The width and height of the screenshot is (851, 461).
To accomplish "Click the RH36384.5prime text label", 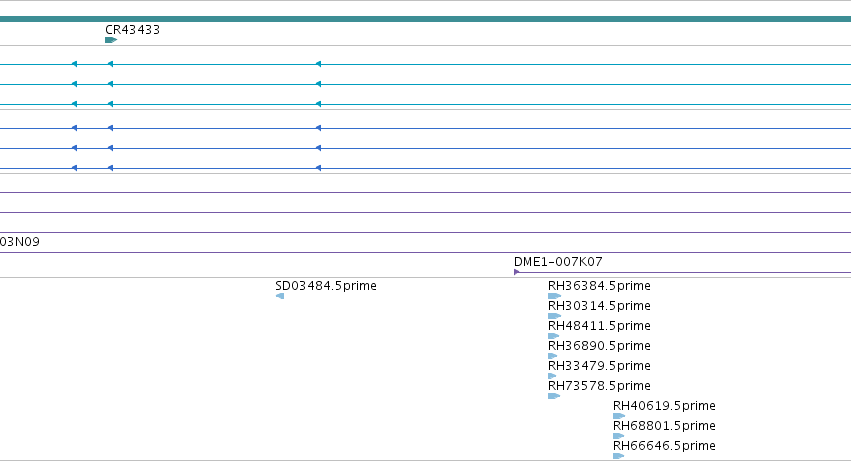I will coord(599,286).
